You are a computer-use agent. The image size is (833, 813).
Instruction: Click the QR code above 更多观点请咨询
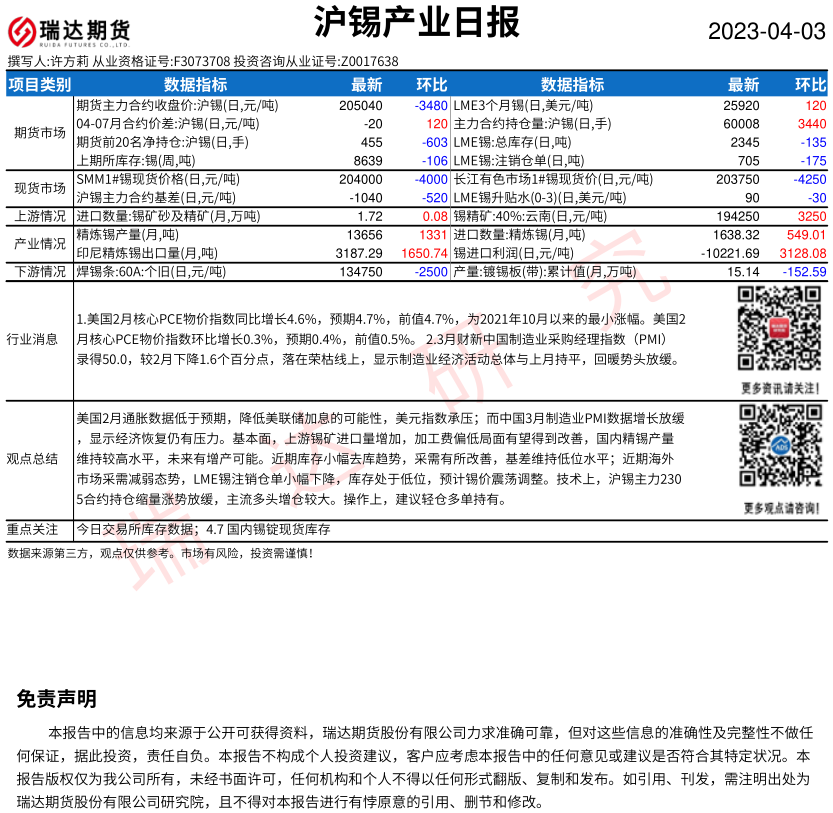pos(781,449)
